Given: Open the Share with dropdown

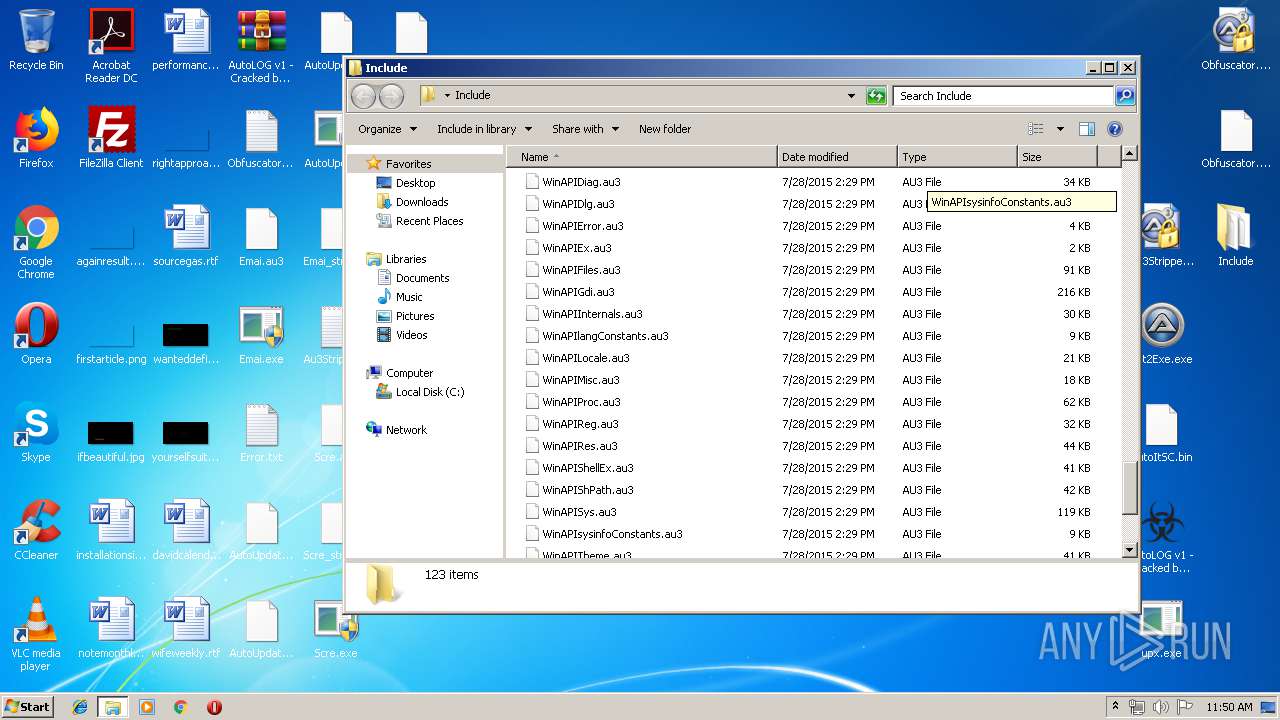Looking at the screenshot, I should point(585,129).
